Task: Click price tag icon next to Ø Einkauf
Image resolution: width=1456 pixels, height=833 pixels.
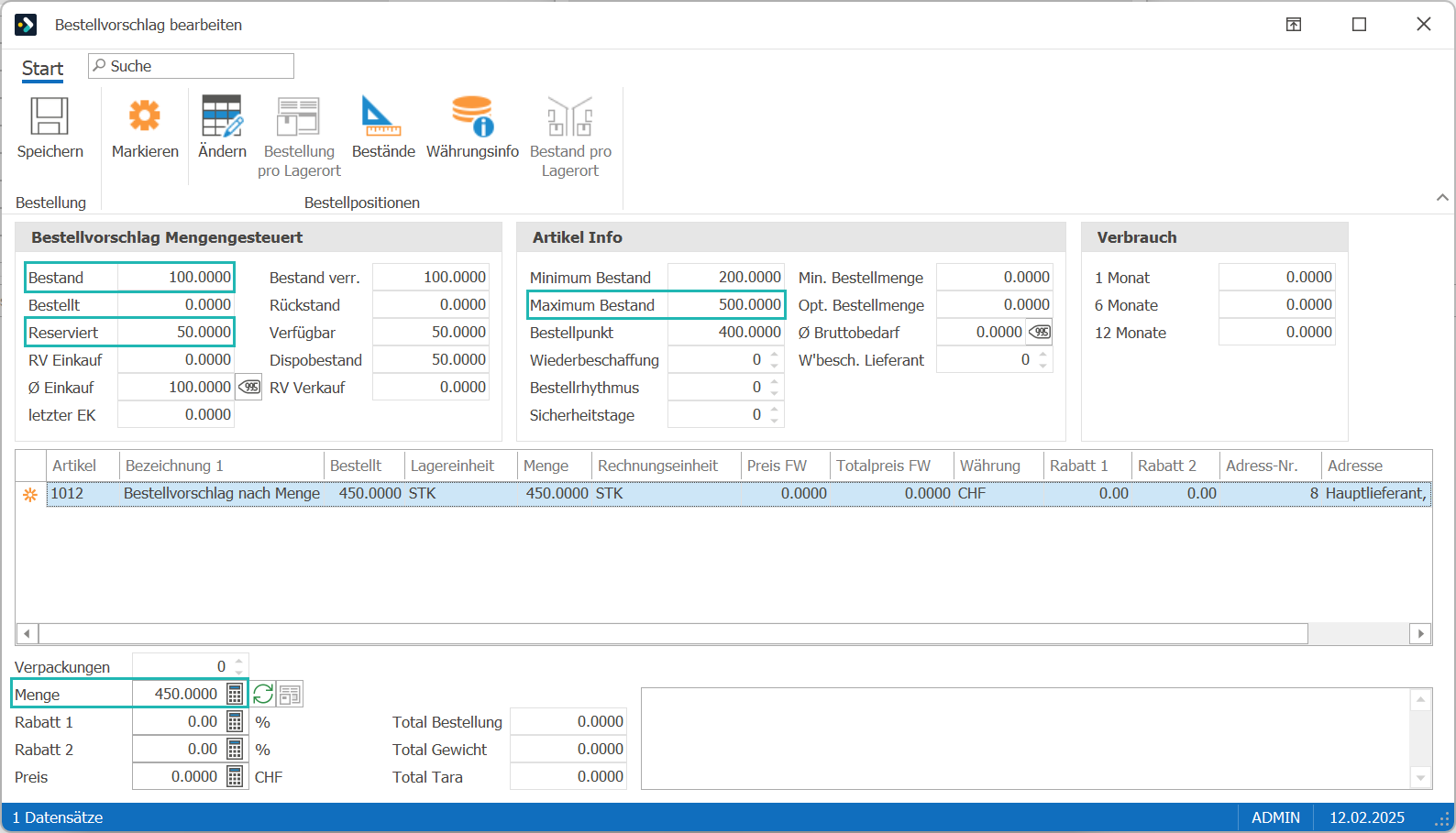Action: pyautogui.click(x=248, y=387)
